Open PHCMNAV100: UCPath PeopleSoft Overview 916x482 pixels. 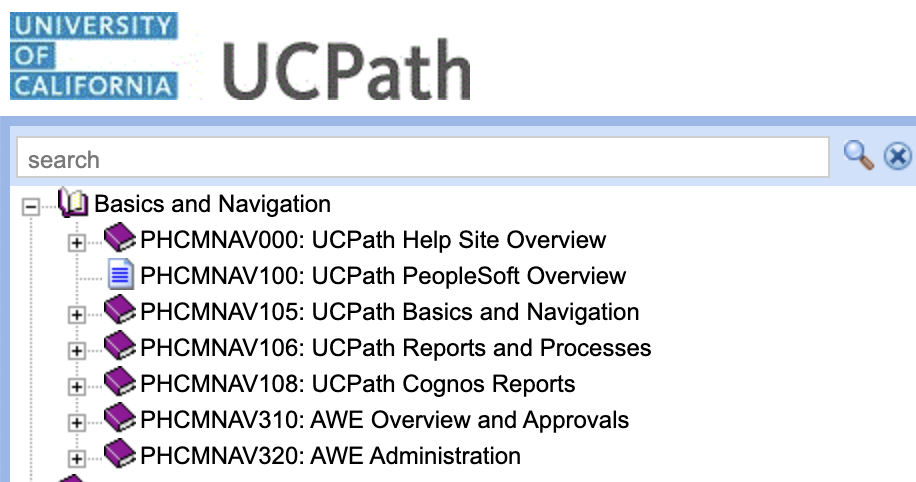[383, 276]
